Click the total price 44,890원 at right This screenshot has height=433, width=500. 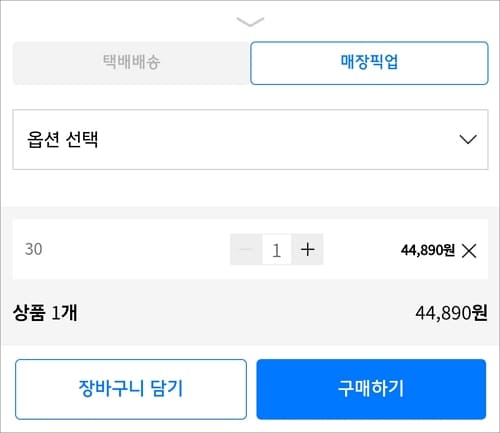click(451, 313)
